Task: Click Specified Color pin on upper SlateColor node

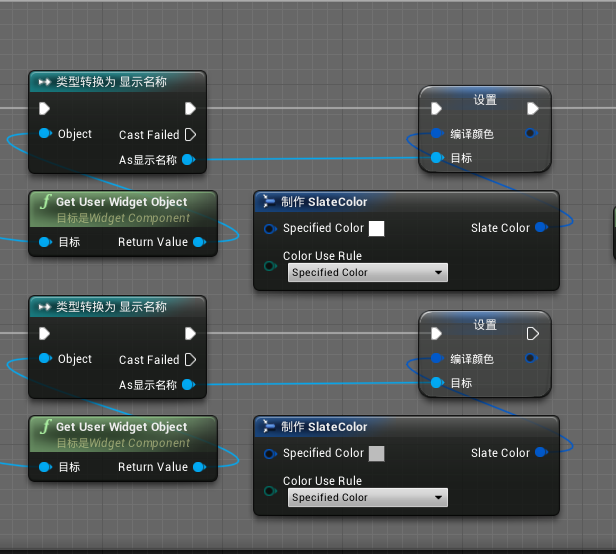Action: click(270, 229)
